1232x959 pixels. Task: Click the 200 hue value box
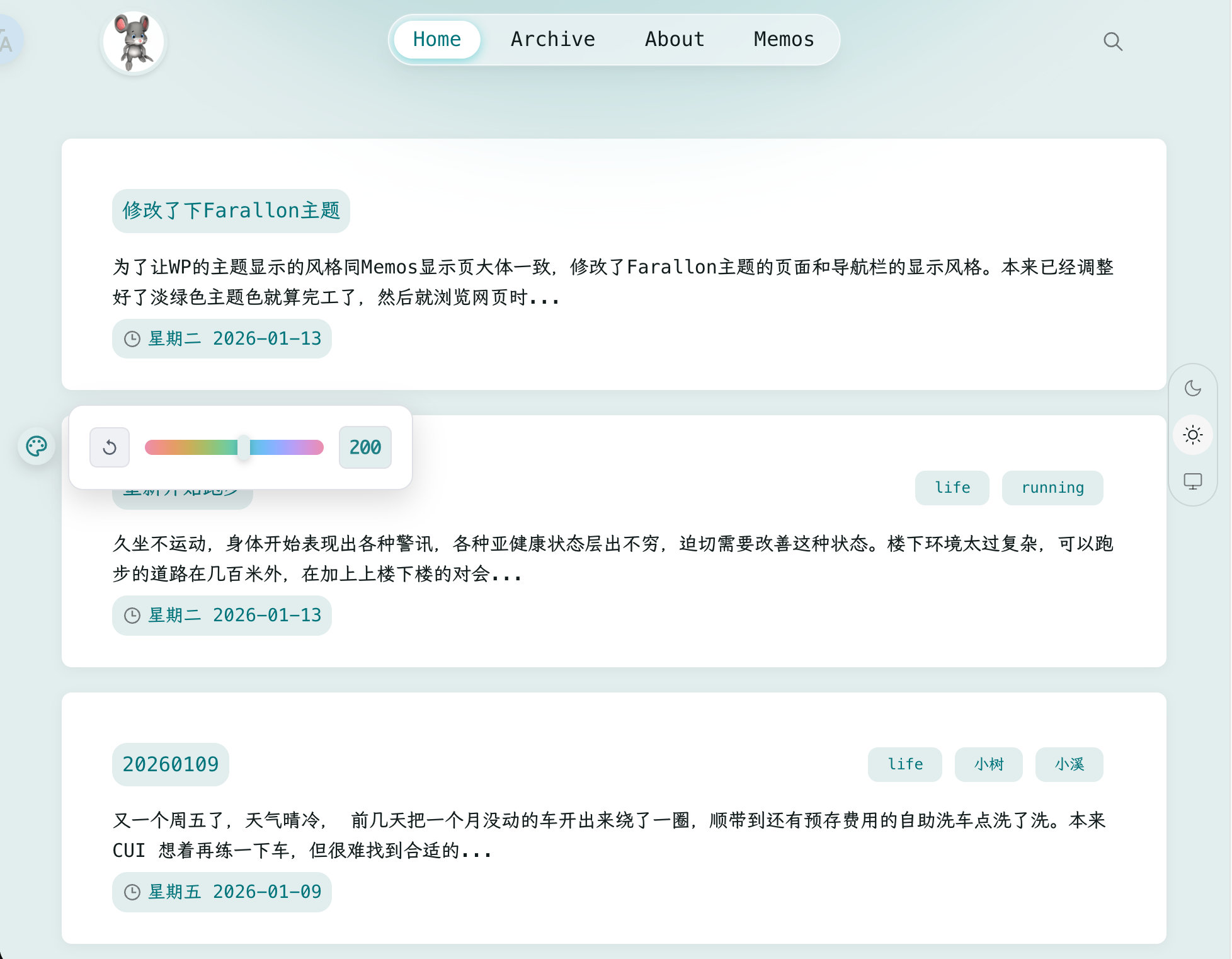(x=365, y=447)
